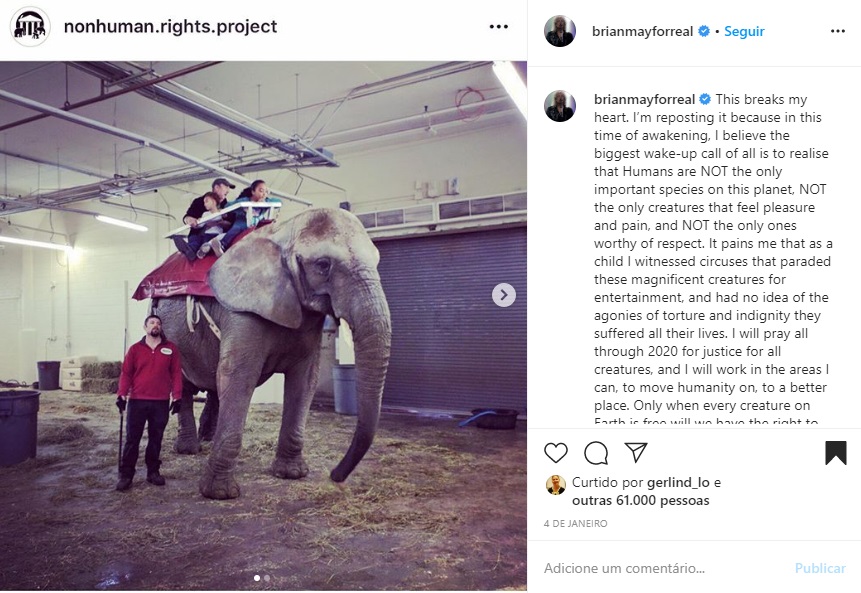Image resolution: width=861 pixels, height=593 pixels.
Task: Select the second carousel dot indicator
Action: point(267,578)
